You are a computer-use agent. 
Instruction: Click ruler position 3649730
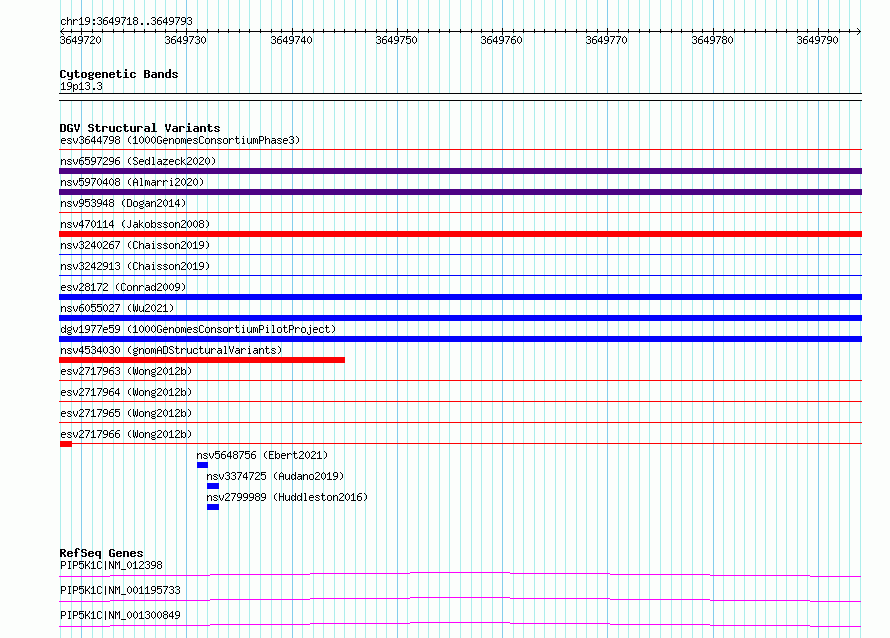pos(186,40)
